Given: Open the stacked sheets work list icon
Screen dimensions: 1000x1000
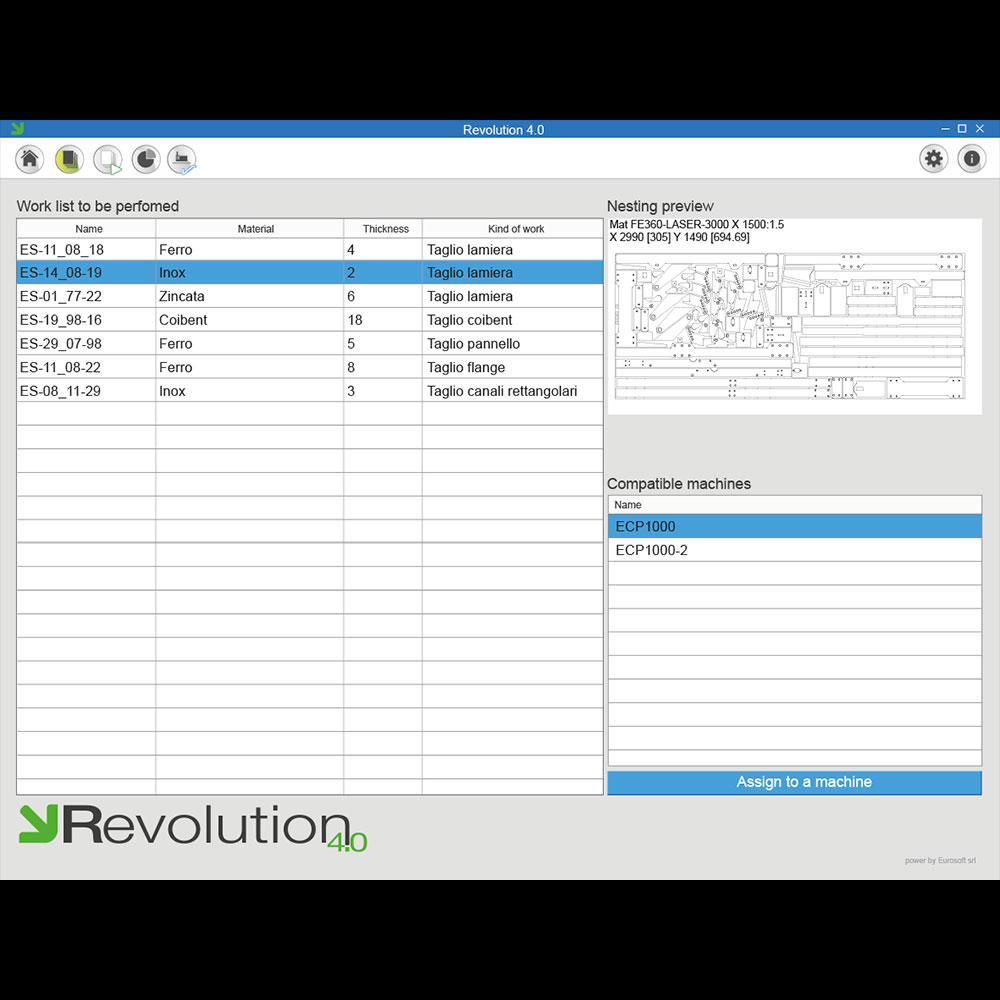Looking at the screenshot, I should point(69,159).
